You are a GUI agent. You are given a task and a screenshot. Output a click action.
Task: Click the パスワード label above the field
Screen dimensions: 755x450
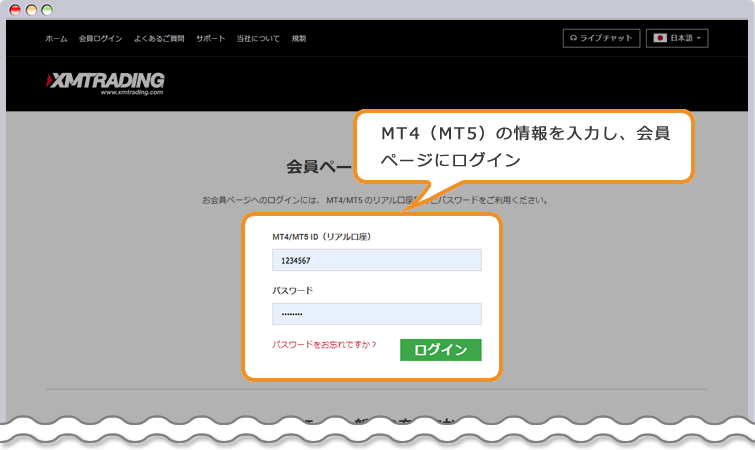coord(292,291)
